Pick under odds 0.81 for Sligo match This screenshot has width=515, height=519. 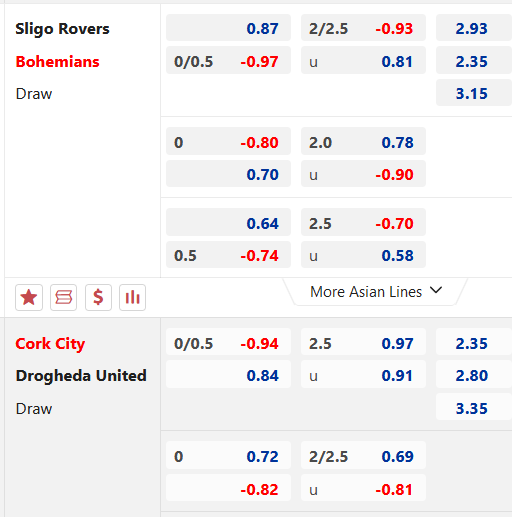coord(363,60)
